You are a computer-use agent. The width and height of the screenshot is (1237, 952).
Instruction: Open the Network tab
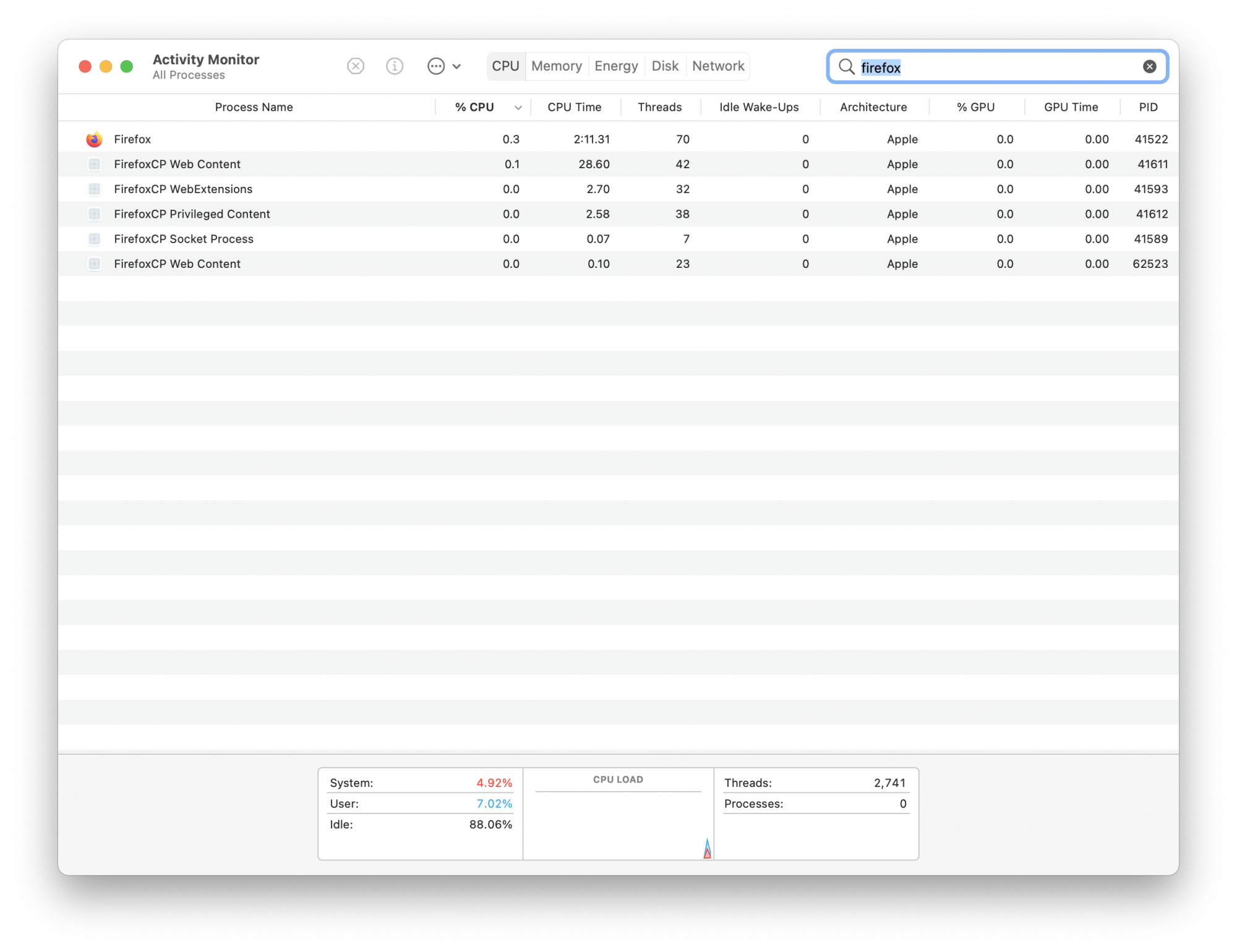pos(717,66)
